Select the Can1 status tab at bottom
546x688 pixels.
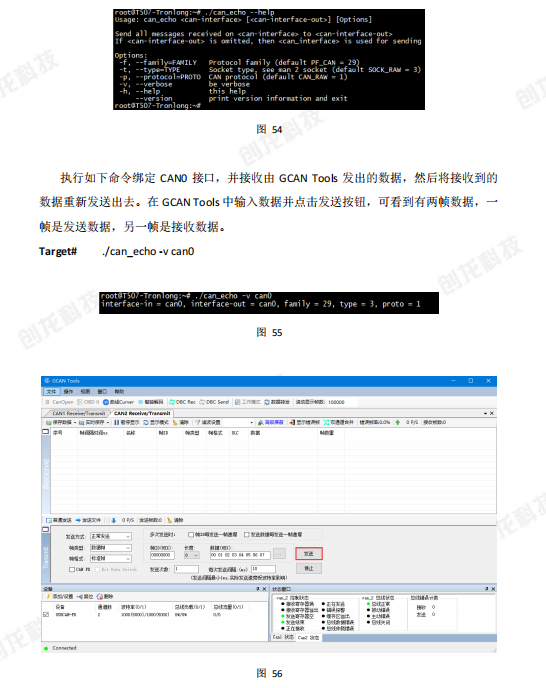(x=283, y=637)
